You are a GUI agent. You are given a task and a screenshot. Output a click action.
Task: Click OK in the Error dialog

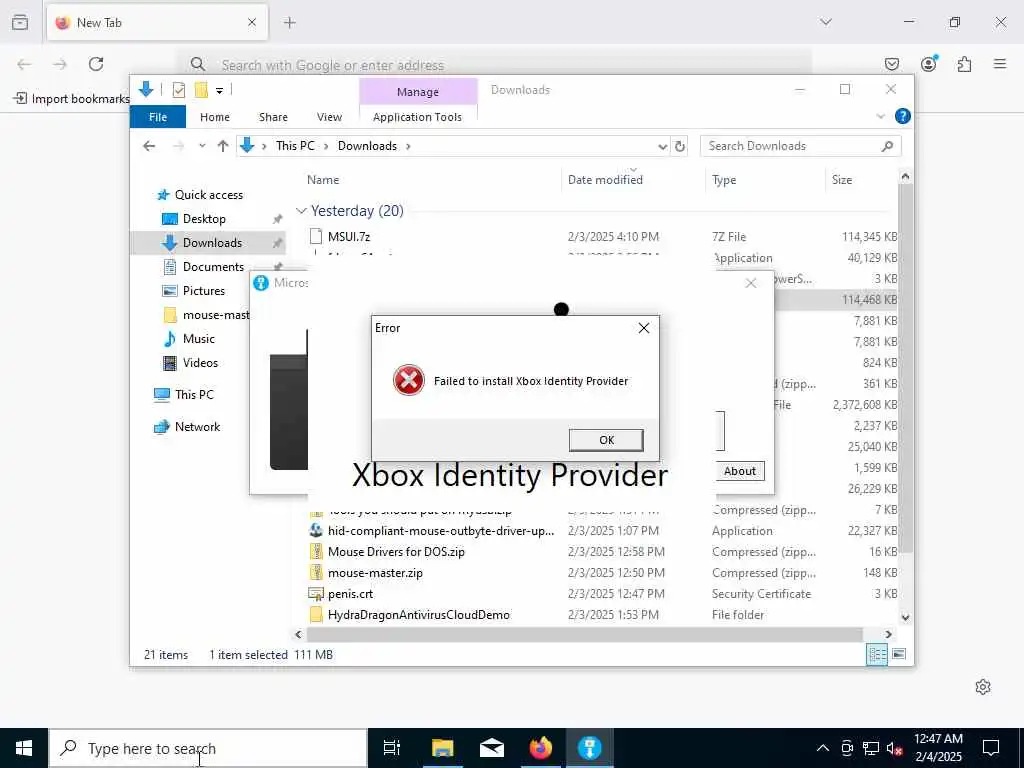coord(606,440)
